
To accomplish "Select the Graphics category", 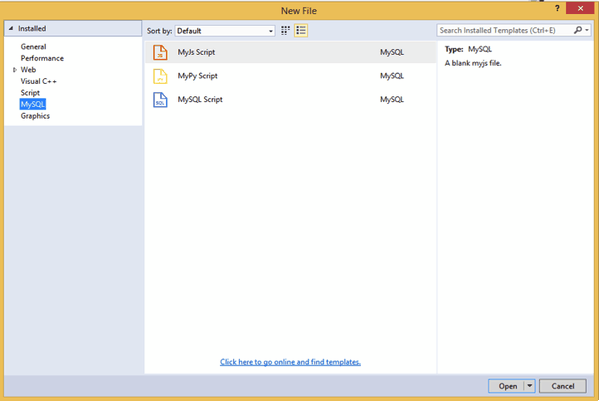I will click(35, 116).
